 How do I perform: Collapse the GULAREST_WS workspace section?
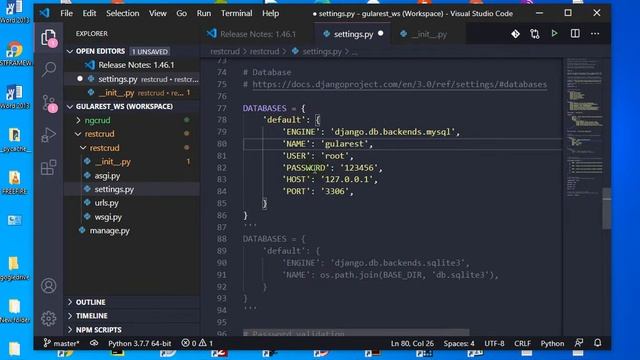point(70,107)
